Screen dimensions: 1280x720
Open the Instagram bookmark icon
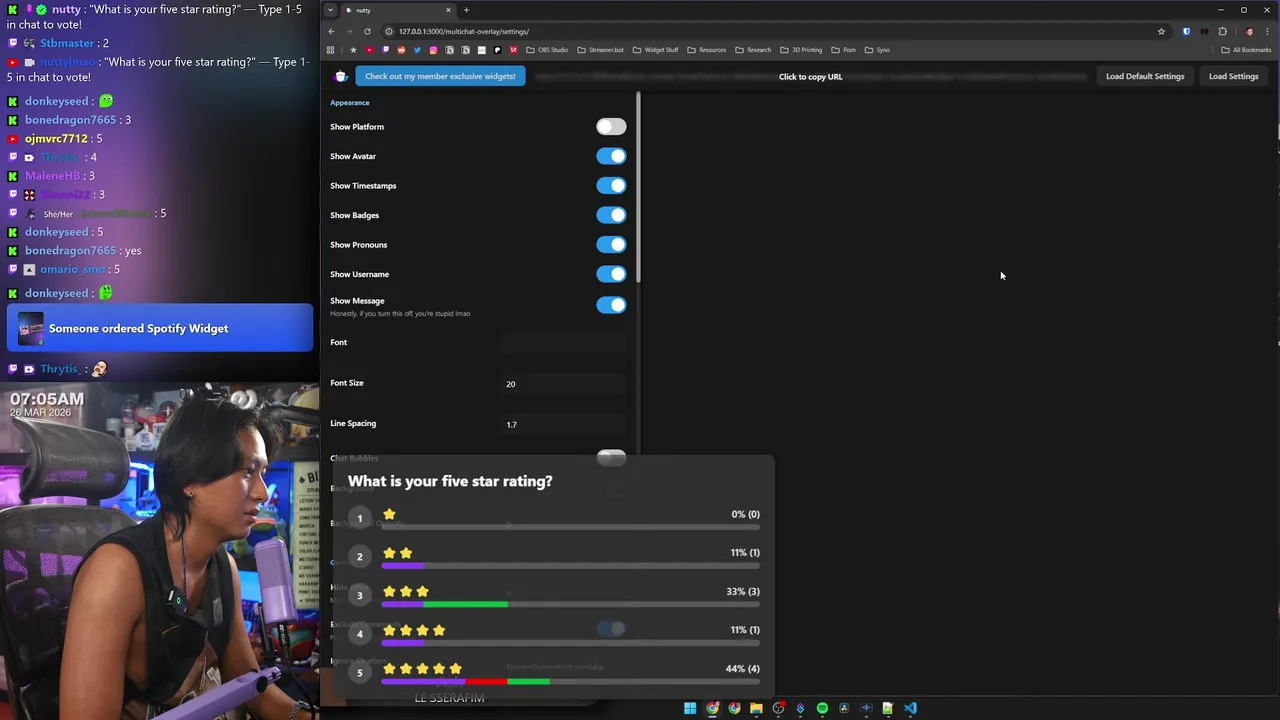(433, 50)
